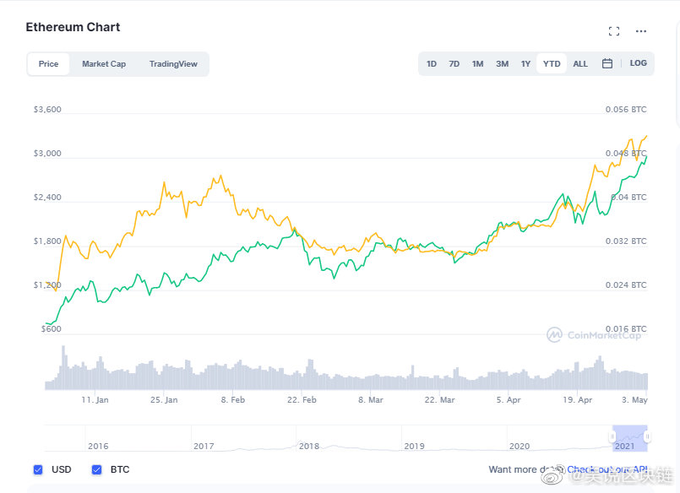This screenshot has width=680, height=493.
Task: Click the 11. Jan date label
Action: (x=95, y=400)
